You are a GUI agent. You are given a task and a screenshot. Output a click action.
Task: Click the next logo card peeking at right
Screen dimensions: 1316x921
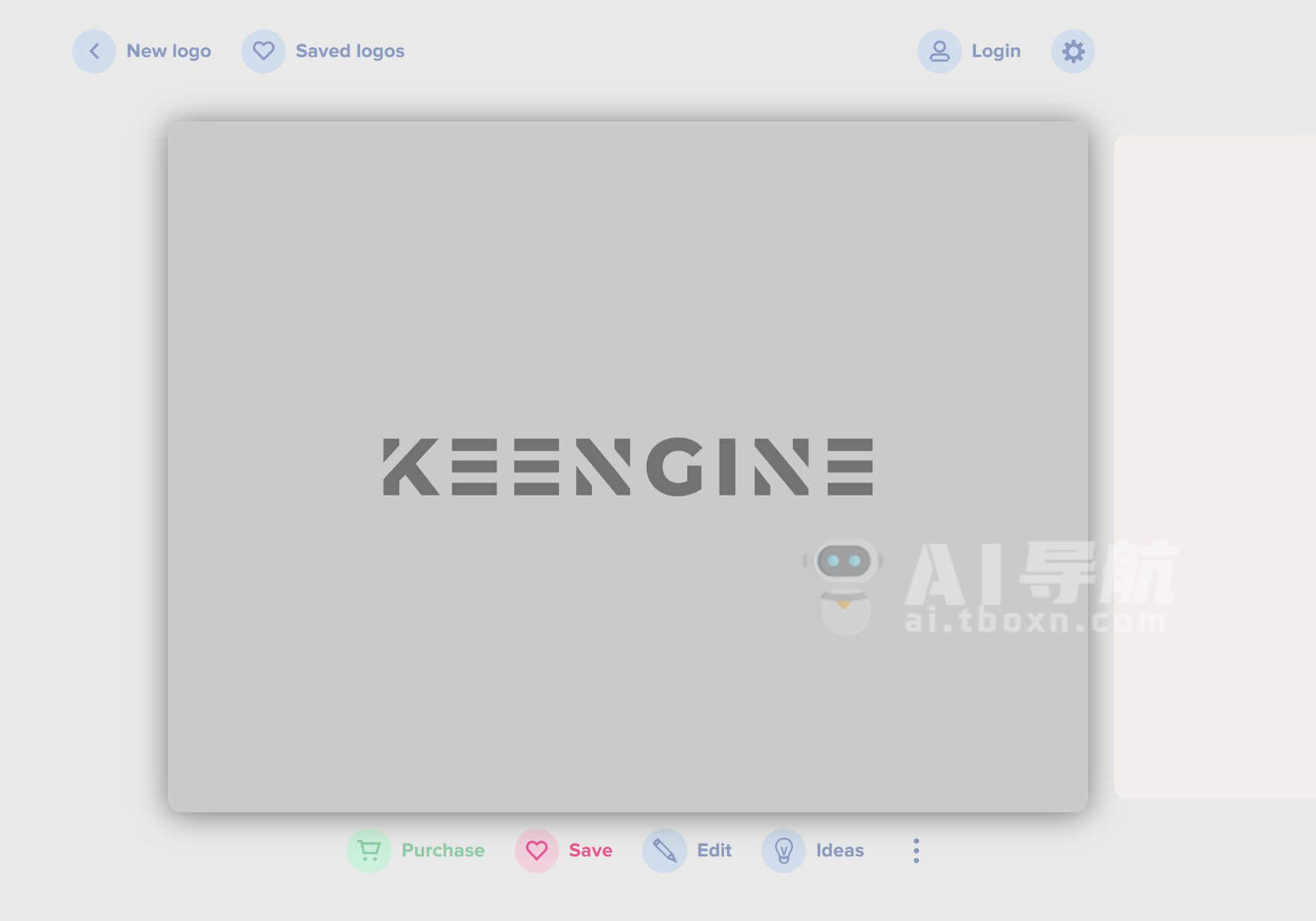(x=1214, y=465)
